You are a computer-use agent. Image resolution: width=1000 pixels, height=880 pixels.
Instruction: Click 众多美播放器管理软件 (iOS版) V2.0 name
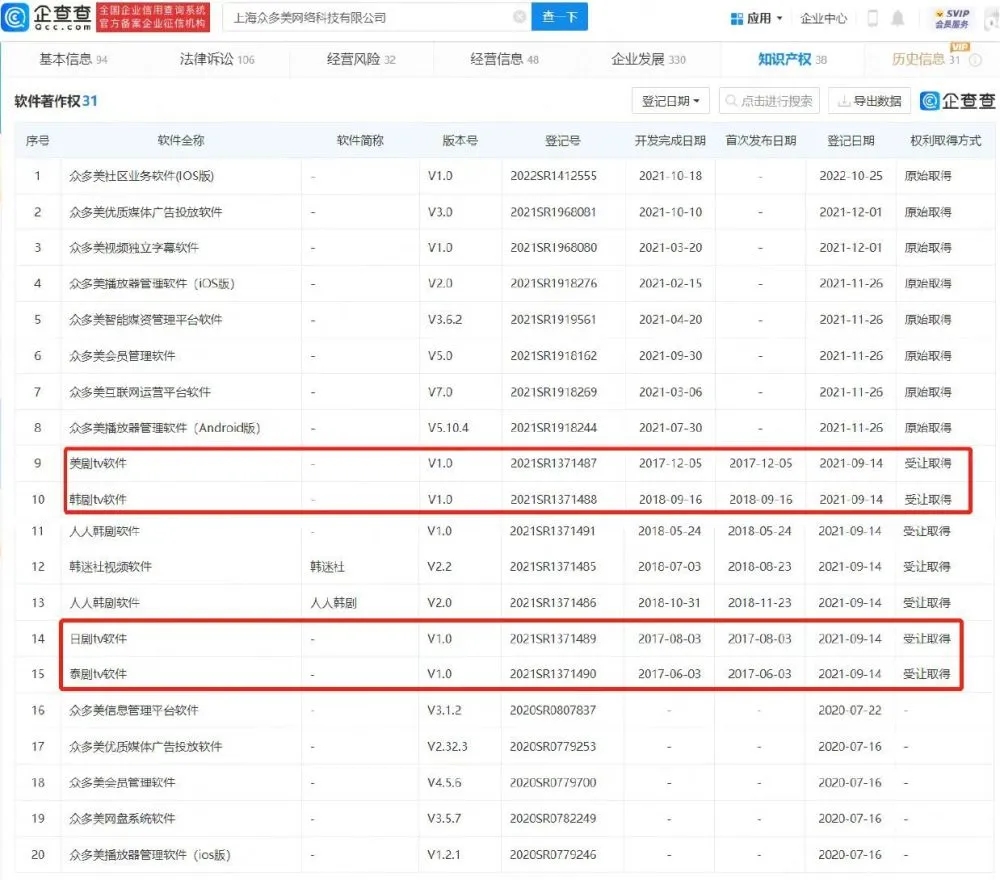tap(152, 284)
